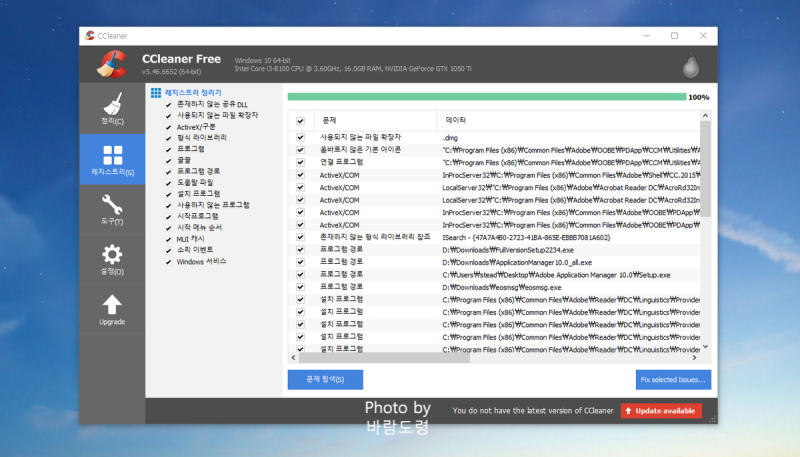
Task: Toggle the 시작 메뉴 순서 checkbox
Action: (168, 228)
